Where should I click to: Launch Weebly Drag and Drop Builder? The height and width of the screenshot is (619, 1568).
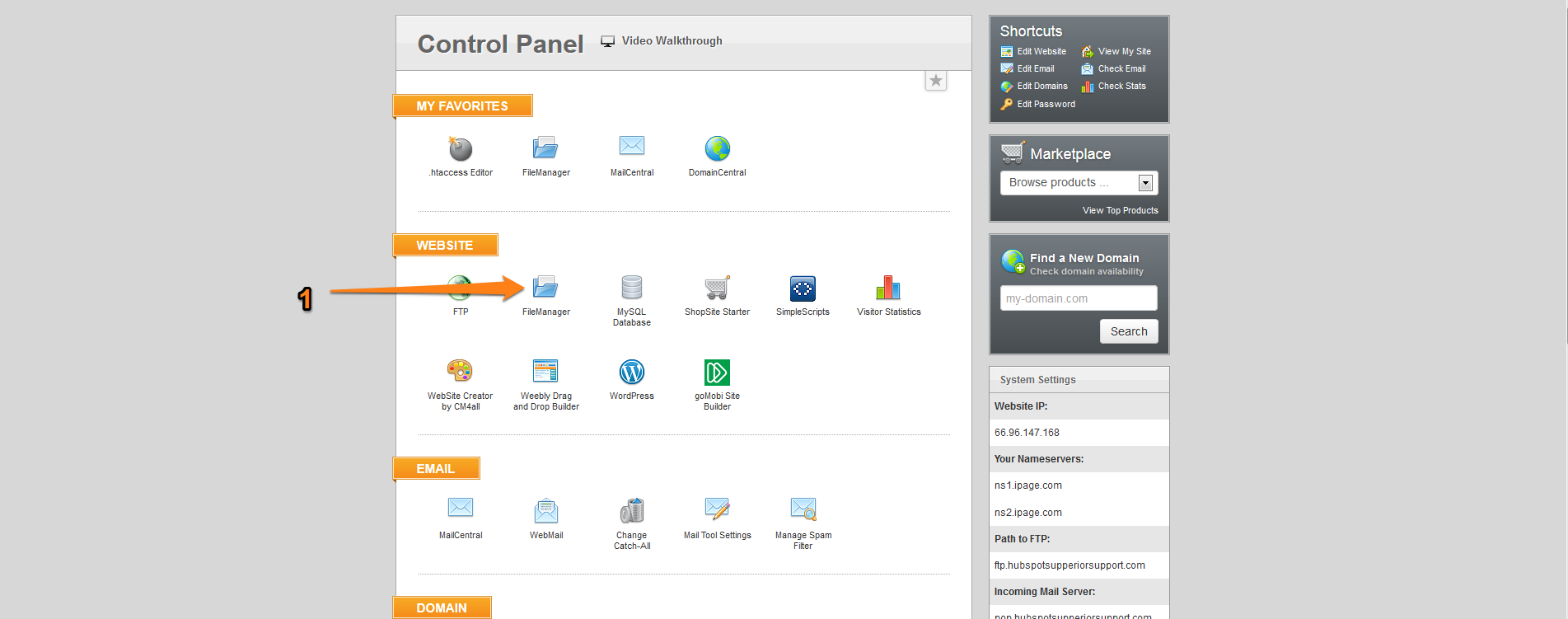[545, 372]
